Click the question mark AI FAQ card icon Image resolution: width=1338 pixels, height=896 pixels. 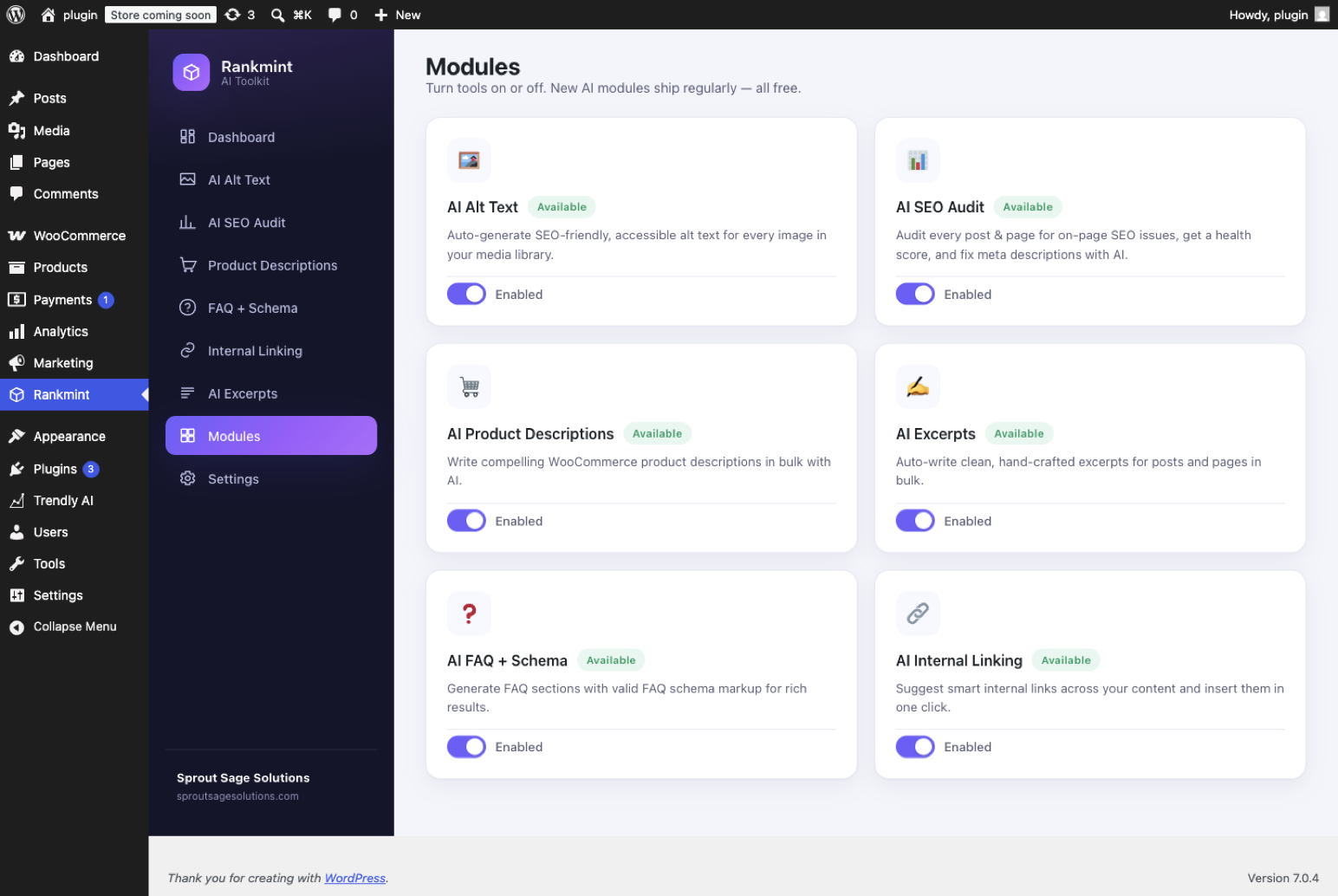point(469,614)
